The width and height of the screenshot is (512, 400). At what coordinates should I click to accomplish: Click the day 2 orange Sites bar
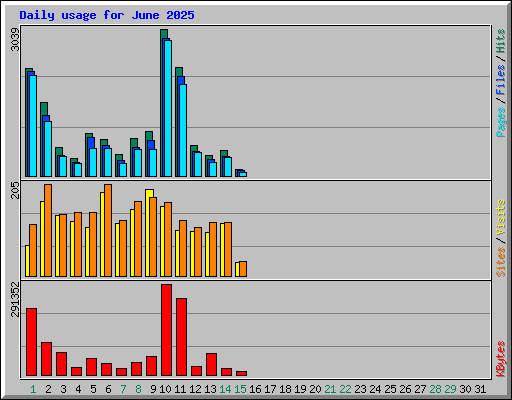click(x=48, y=230)
